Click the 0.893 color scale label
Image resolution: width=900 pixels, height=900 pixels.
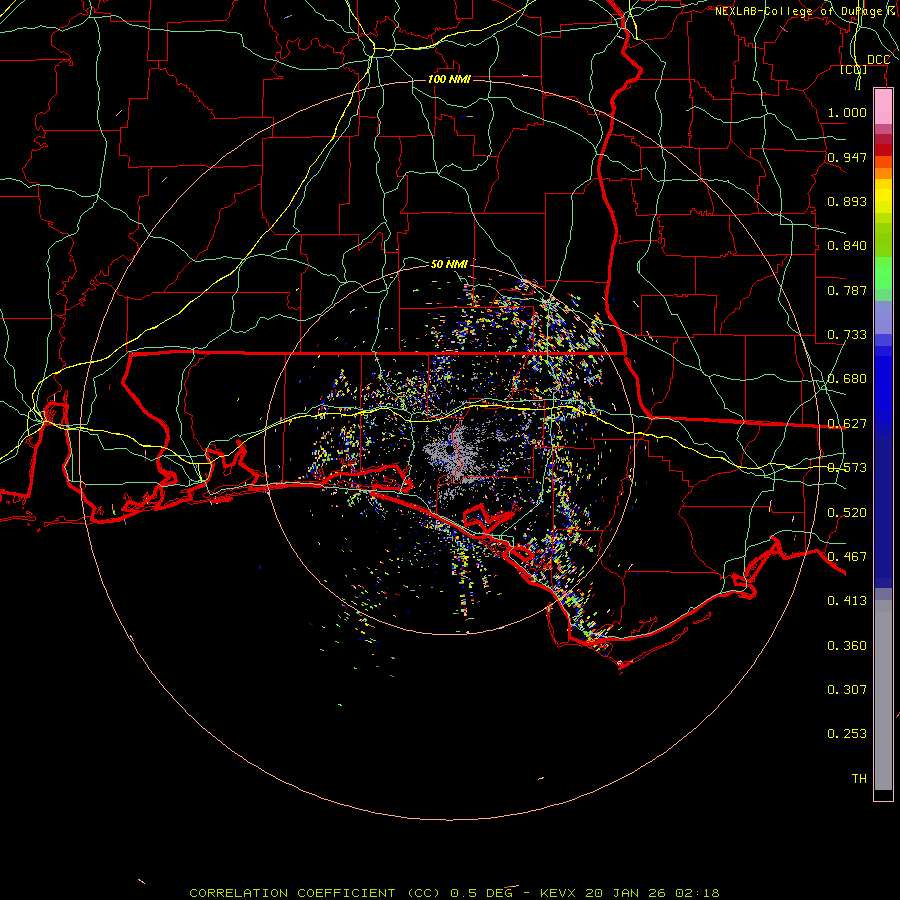coord(847,201)
